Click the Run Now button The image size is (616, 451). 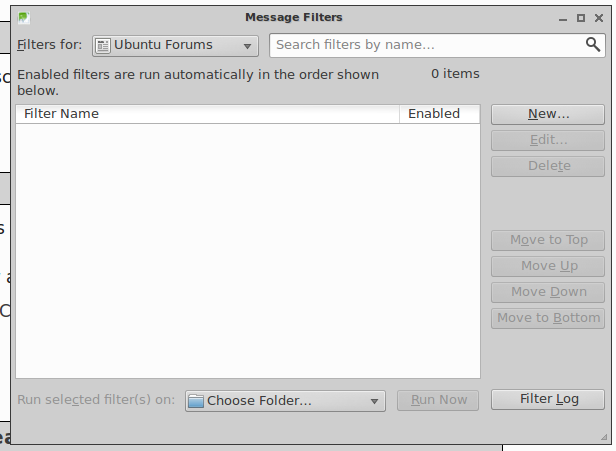click(x=438, y=400)
